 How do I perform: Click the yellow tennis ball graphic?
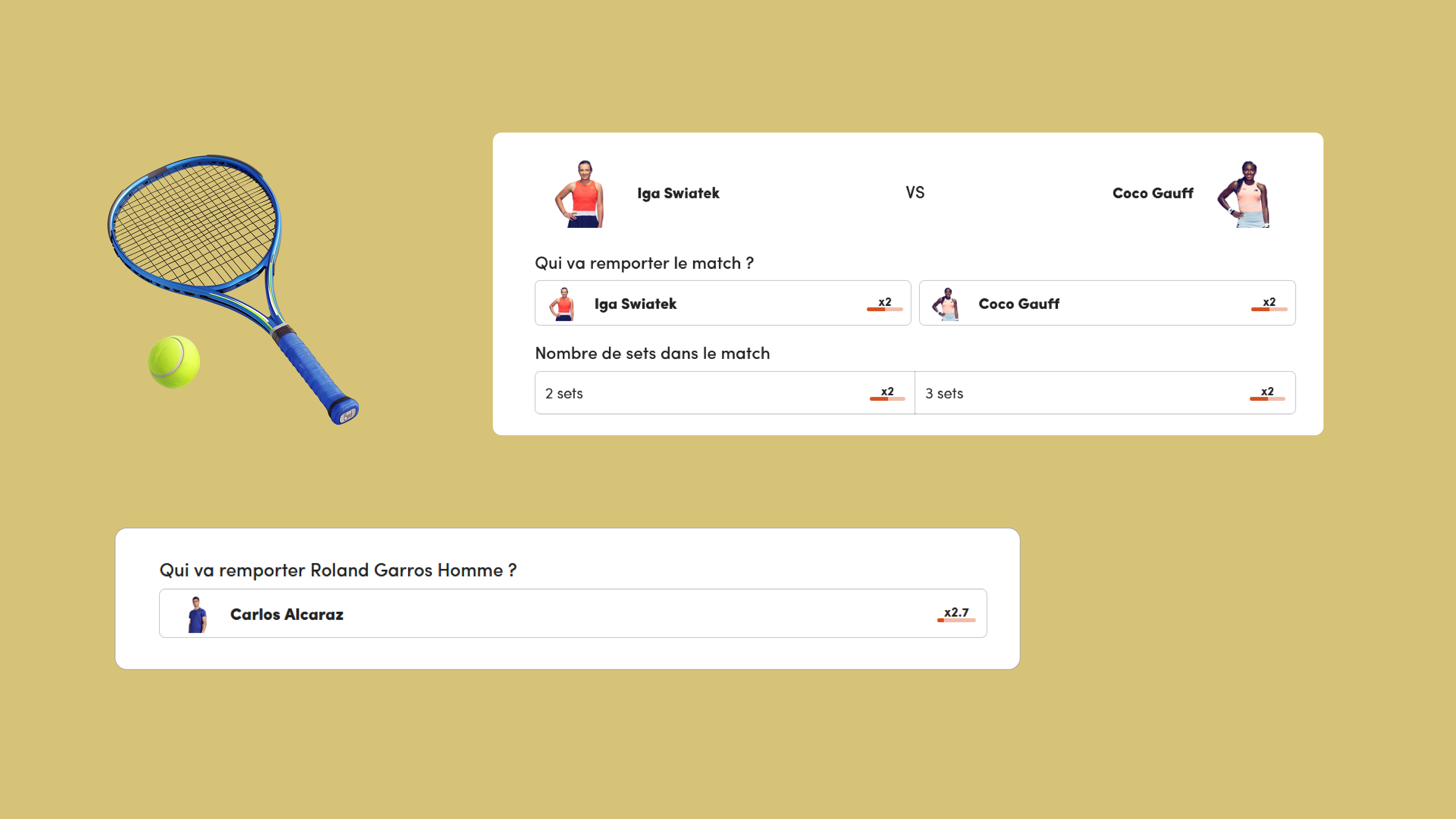[x=173, y=362]
